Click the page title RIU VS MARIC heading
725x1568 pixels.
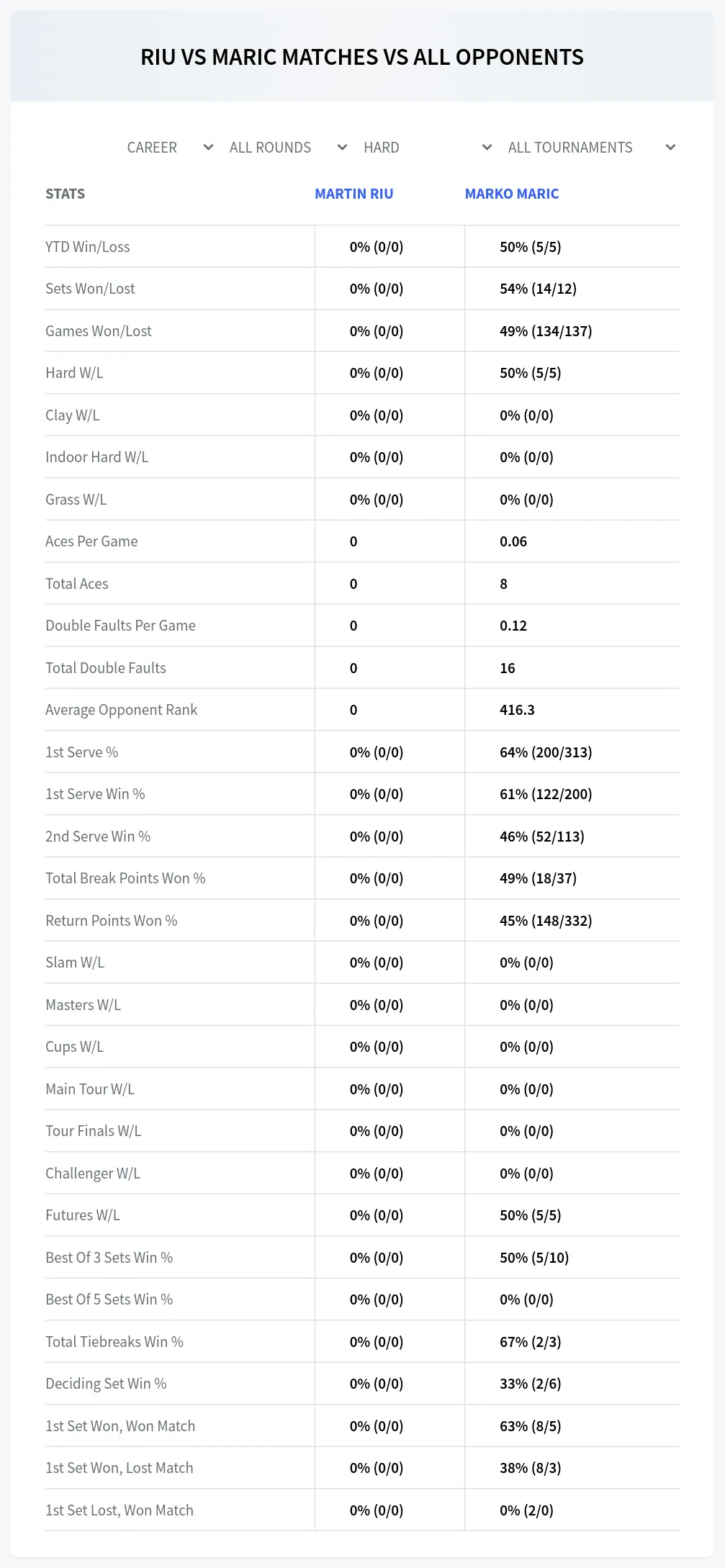tap(362, 57)
